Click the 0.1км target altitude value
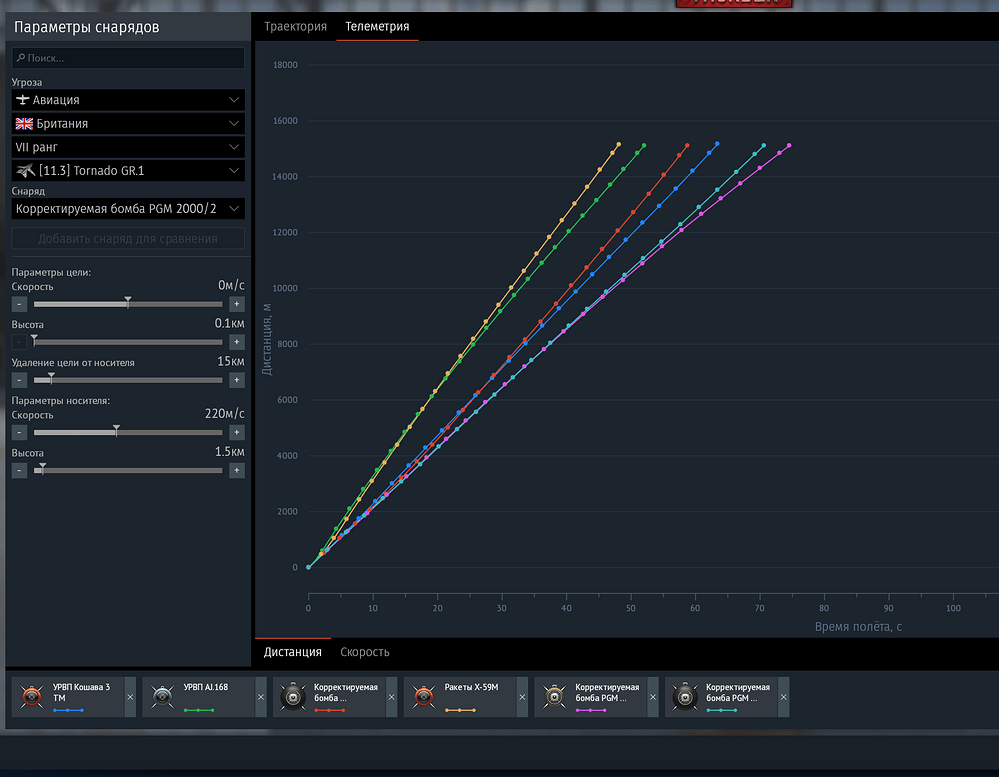Screen dimensions: 999x777 (229, 324)
